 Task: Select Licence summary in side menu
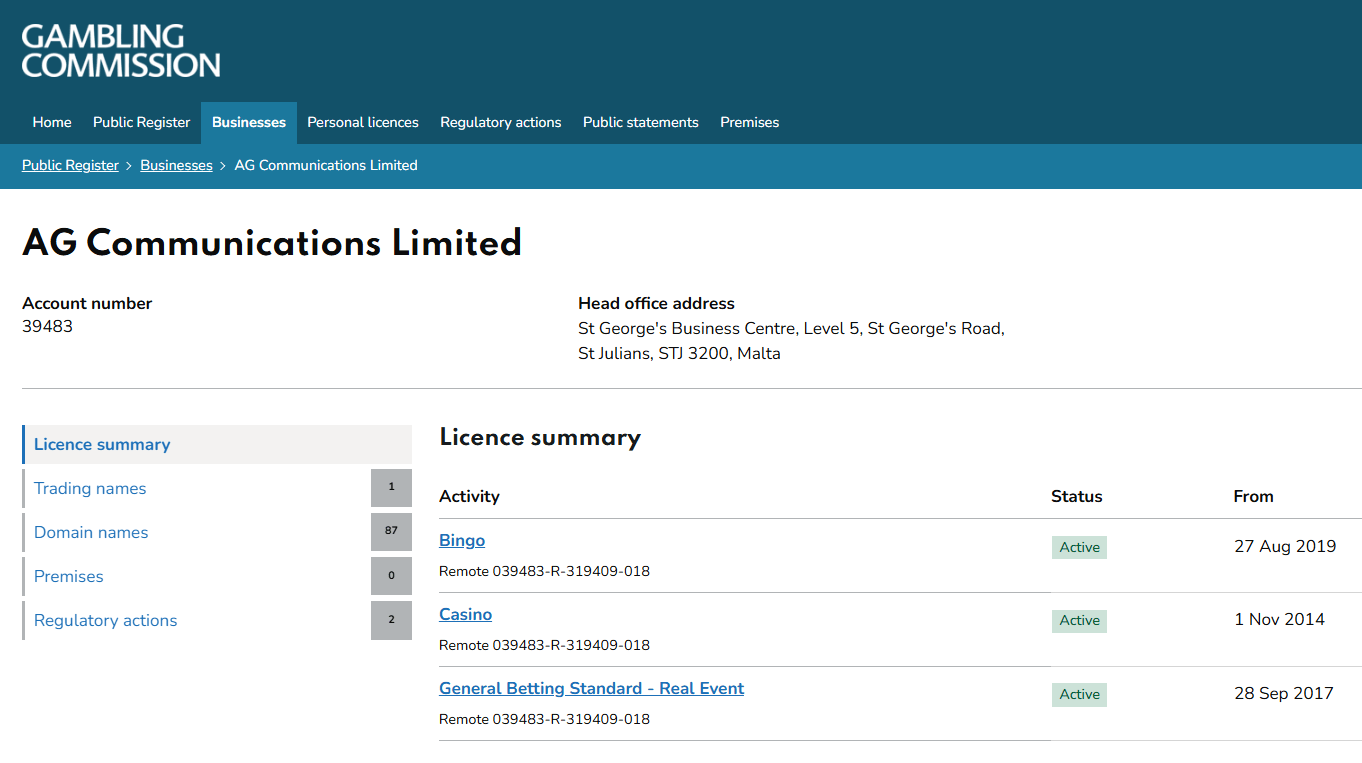pyautogui.click(x=217, y=444)
